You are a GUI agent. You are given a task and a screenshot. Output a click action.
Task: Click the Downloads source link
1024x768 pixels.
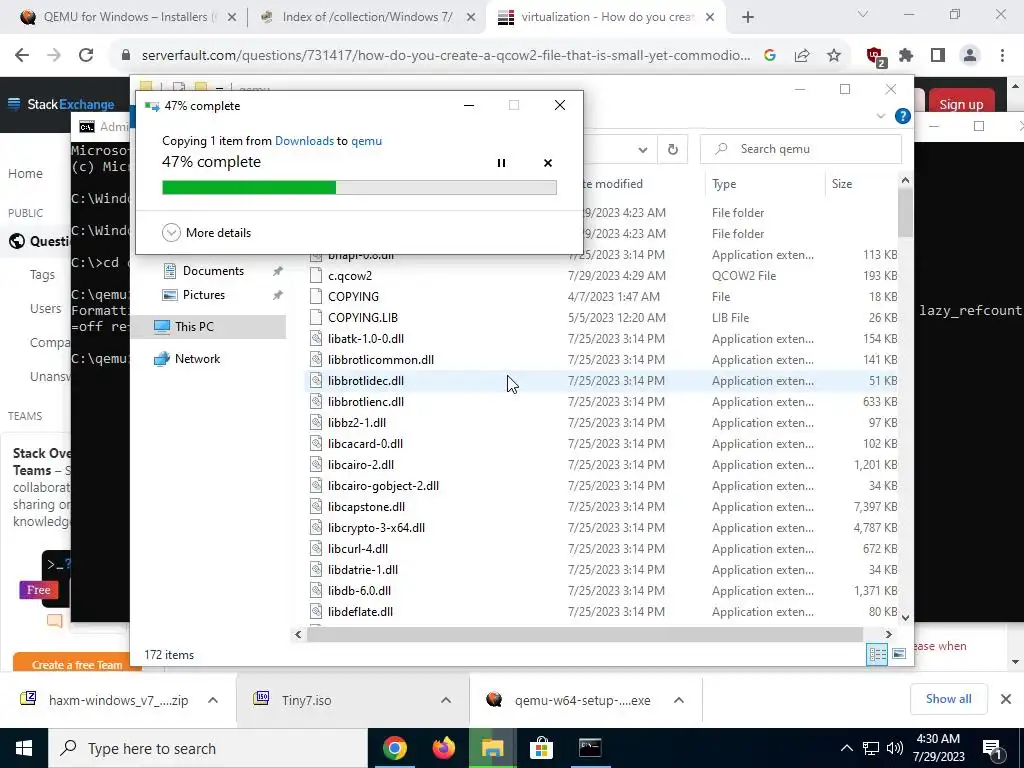(x=304, y=140)
